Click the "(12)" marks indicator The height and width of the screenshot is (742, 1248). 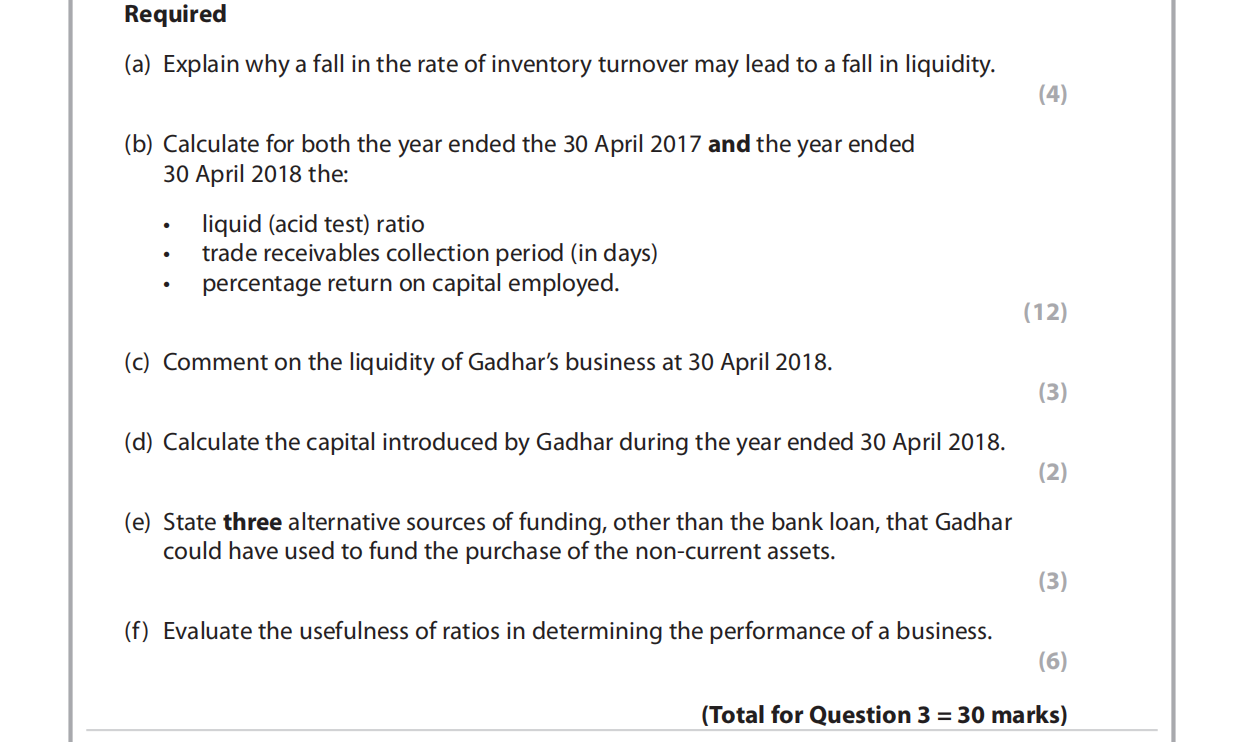tap(1045, 313)
